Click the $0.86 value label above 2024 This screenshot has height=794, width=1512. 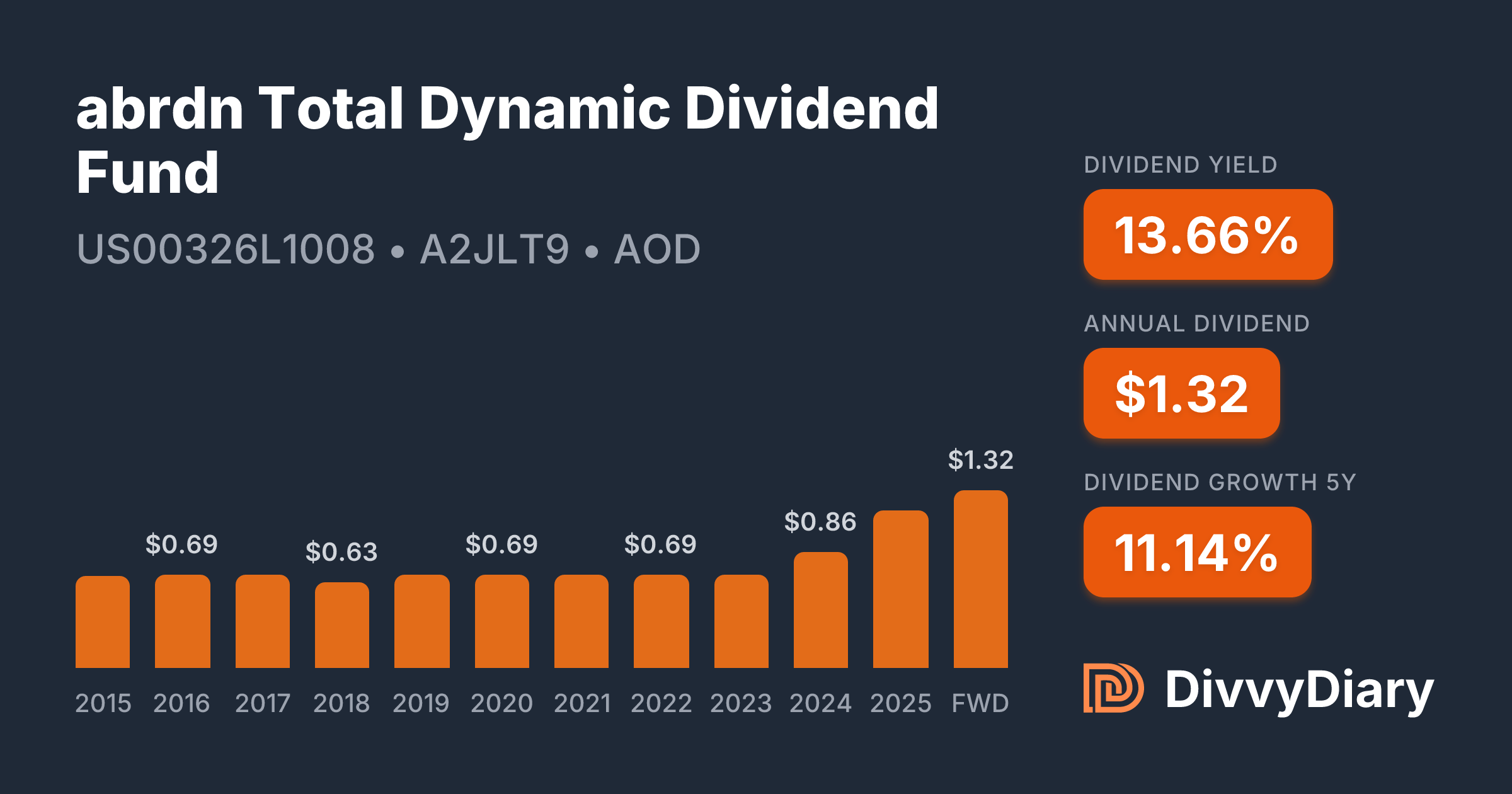(x=820, y=522)
